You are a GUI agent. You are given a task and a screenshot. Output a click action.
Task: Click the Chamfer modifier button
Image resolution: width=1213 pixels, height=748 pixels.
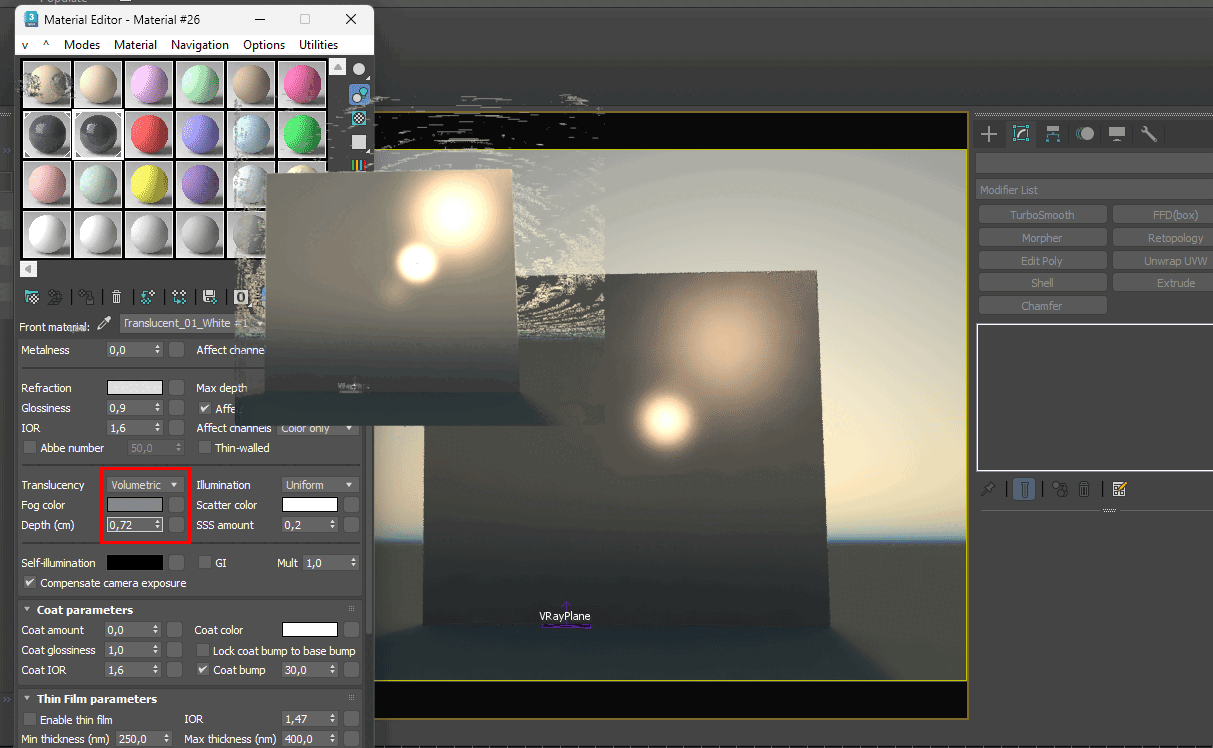click(x=1042, y=306)
